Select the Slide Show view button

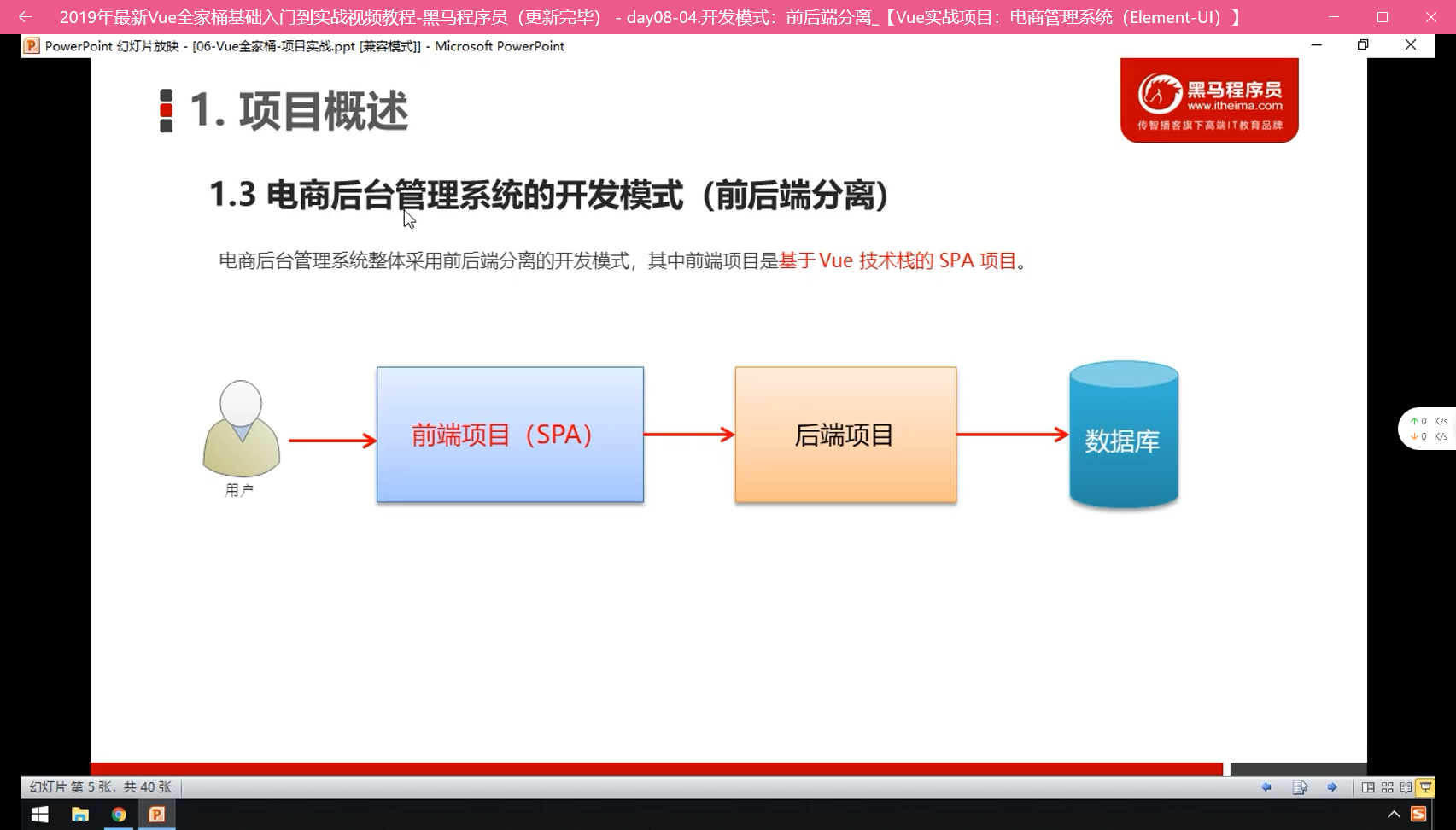click(1425, 787)
